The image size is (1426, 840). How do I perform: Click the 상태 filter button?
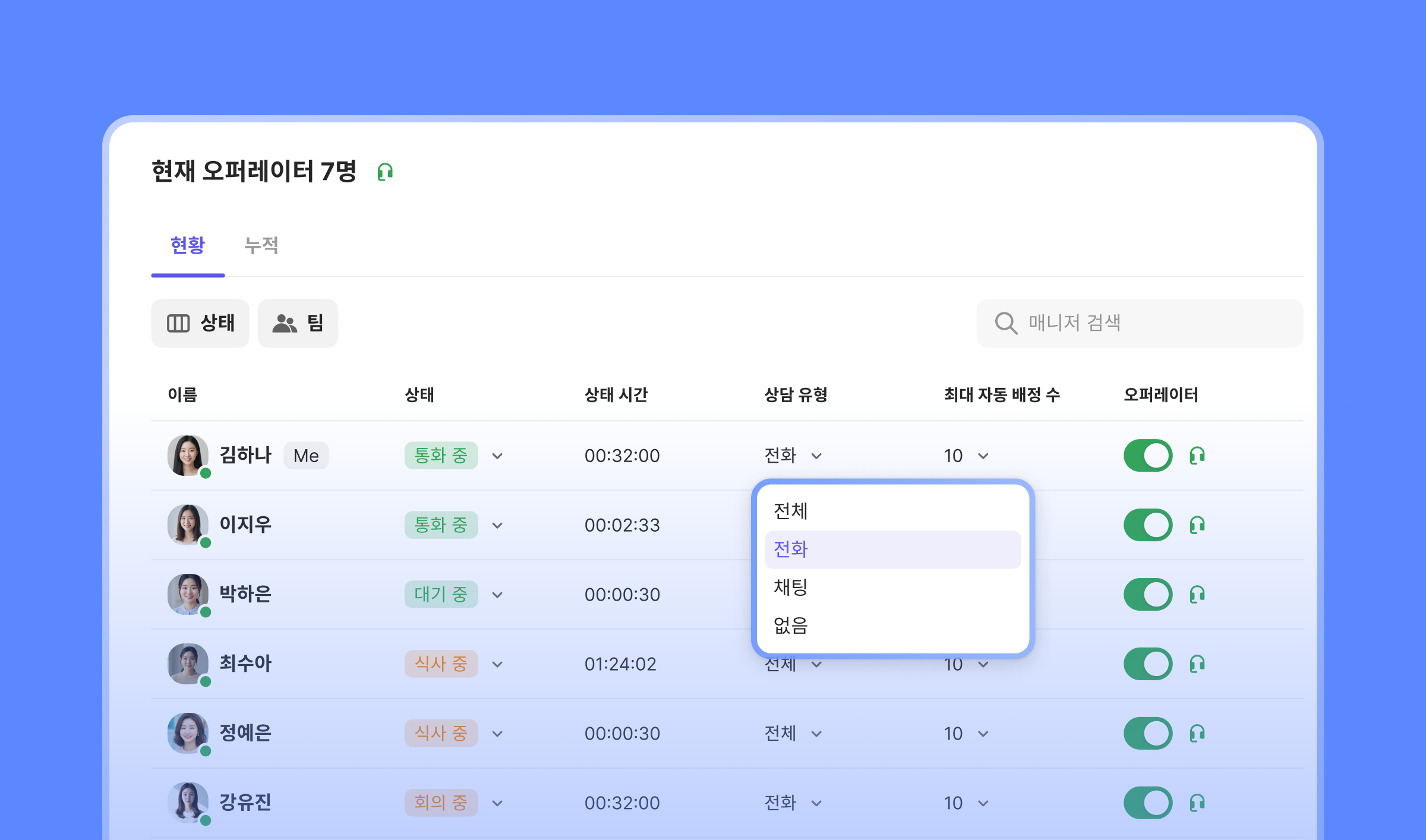point(200,323)
